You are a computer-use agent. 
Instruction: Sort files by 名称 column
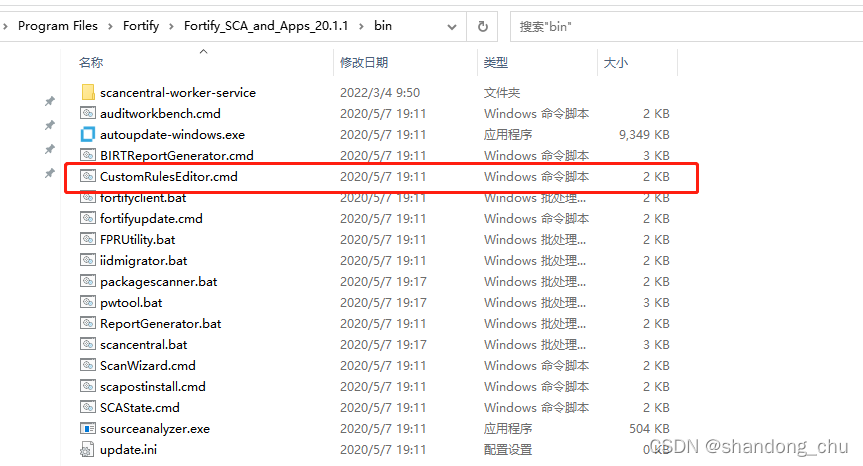point(91,63)
